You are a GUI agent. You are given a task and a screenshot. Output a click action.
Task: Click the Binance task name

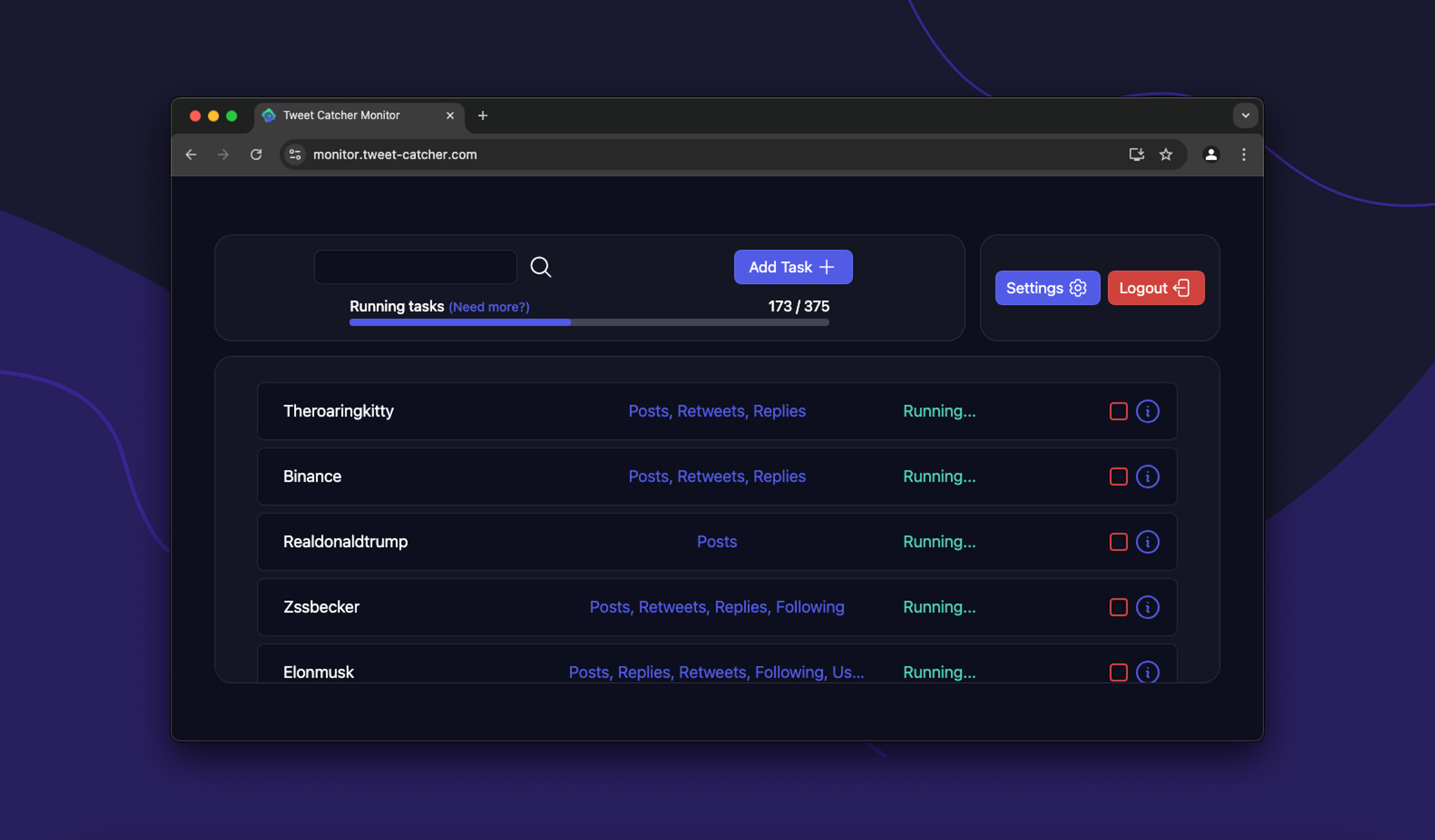312,477
